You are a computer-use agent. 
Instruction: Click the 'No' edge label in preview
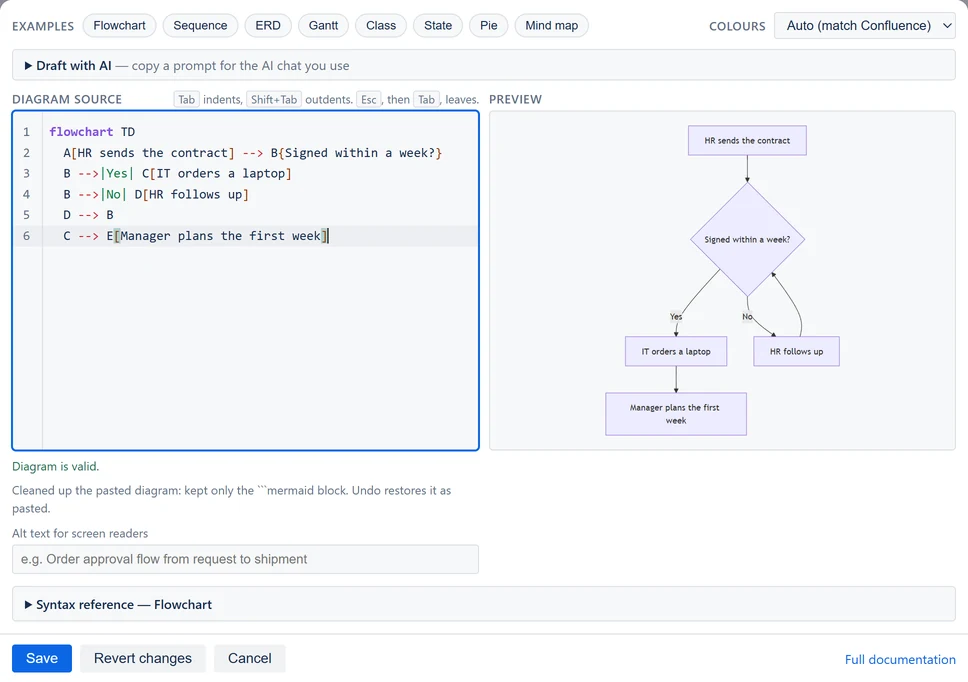coord(747,317)
